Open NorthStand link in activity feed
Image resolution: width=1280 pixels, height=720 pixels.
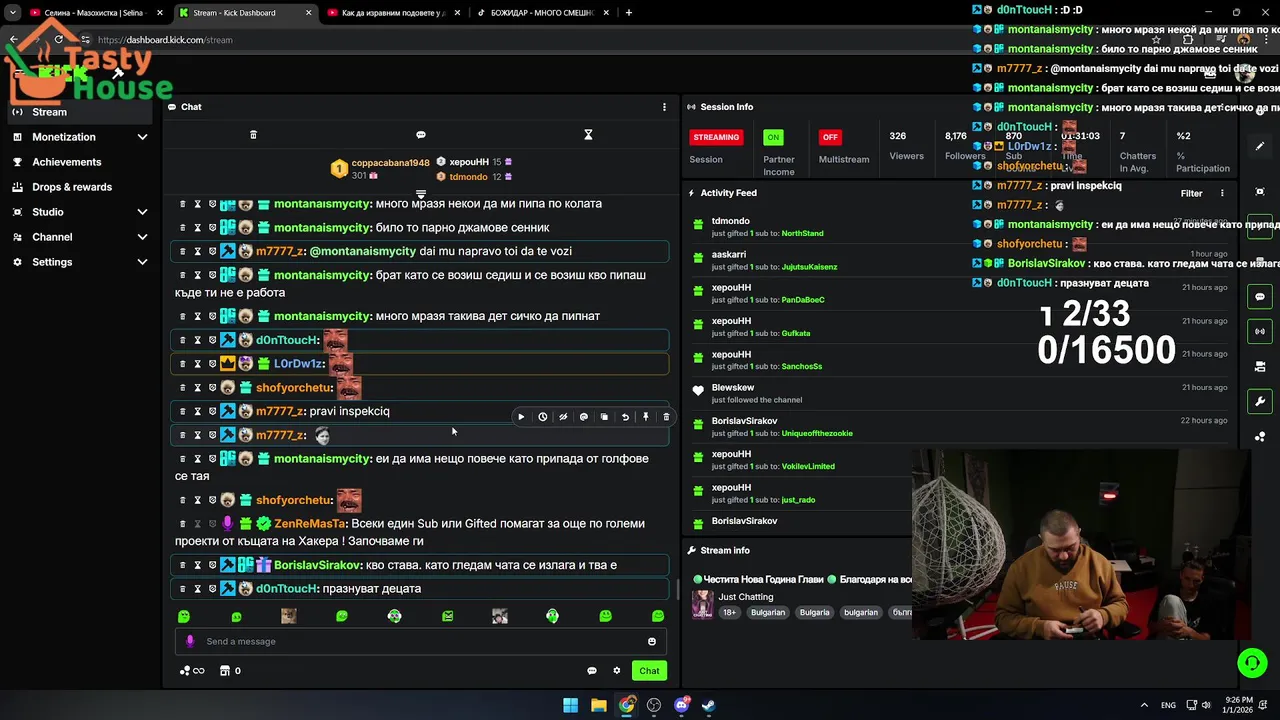tap(803, 233)
